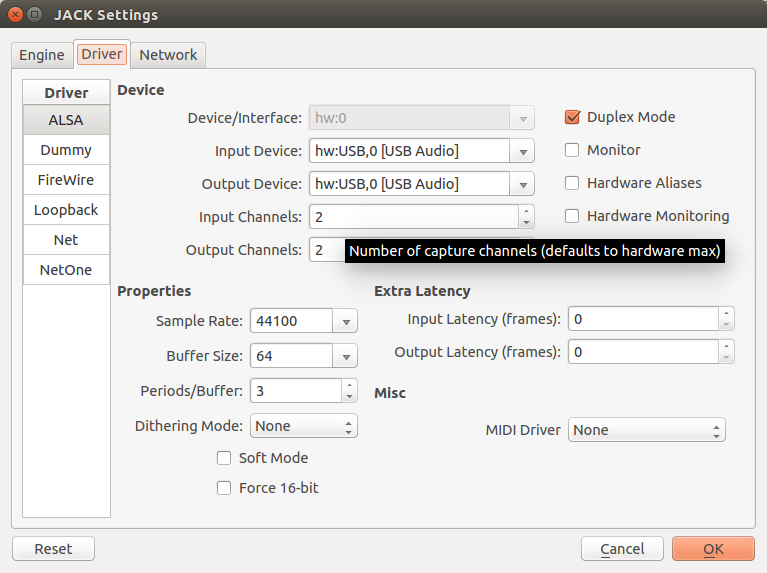Viewport: 767px width, 573px height.
Task: Increase Output Latency with up arrow
Action: click(726, 346)
